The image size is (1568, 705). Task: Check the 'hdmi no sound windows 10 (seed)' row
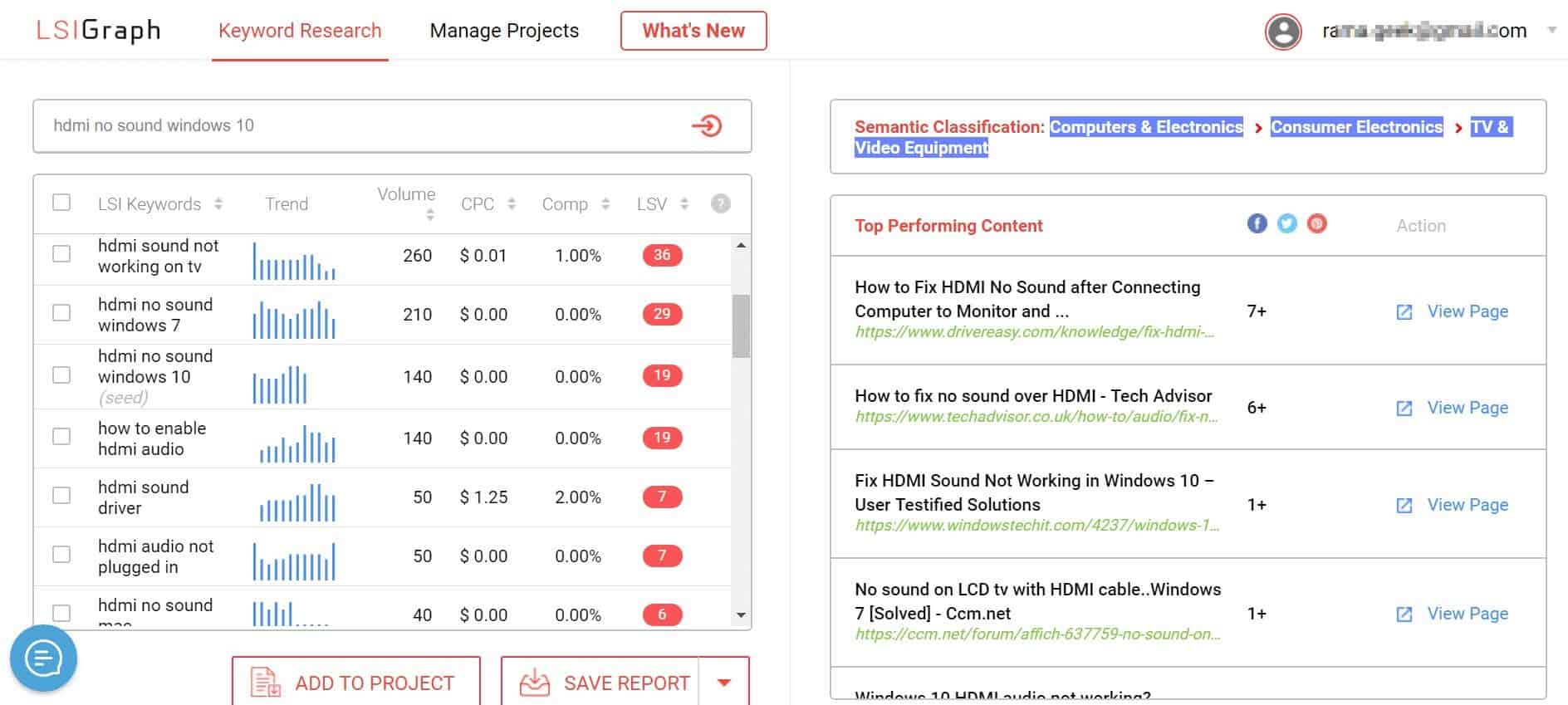click(61, 375)
